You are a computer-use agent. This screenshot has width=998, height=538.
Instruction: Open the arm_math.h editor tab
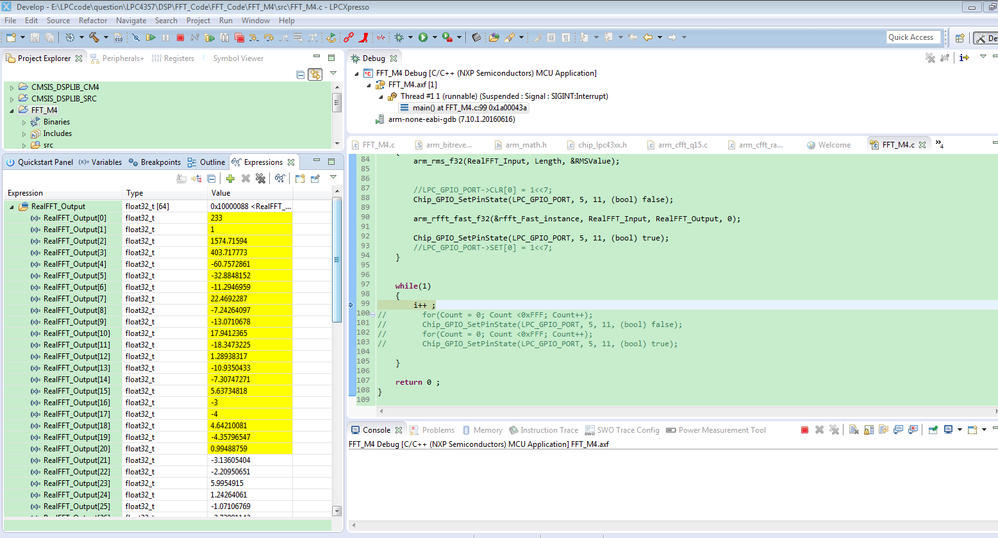pyautogui.click(x=528, y=145)
